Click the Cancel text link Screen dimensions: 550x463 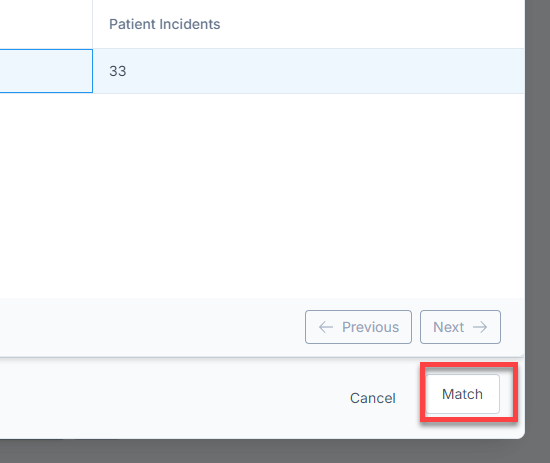(x=373, y=398)
